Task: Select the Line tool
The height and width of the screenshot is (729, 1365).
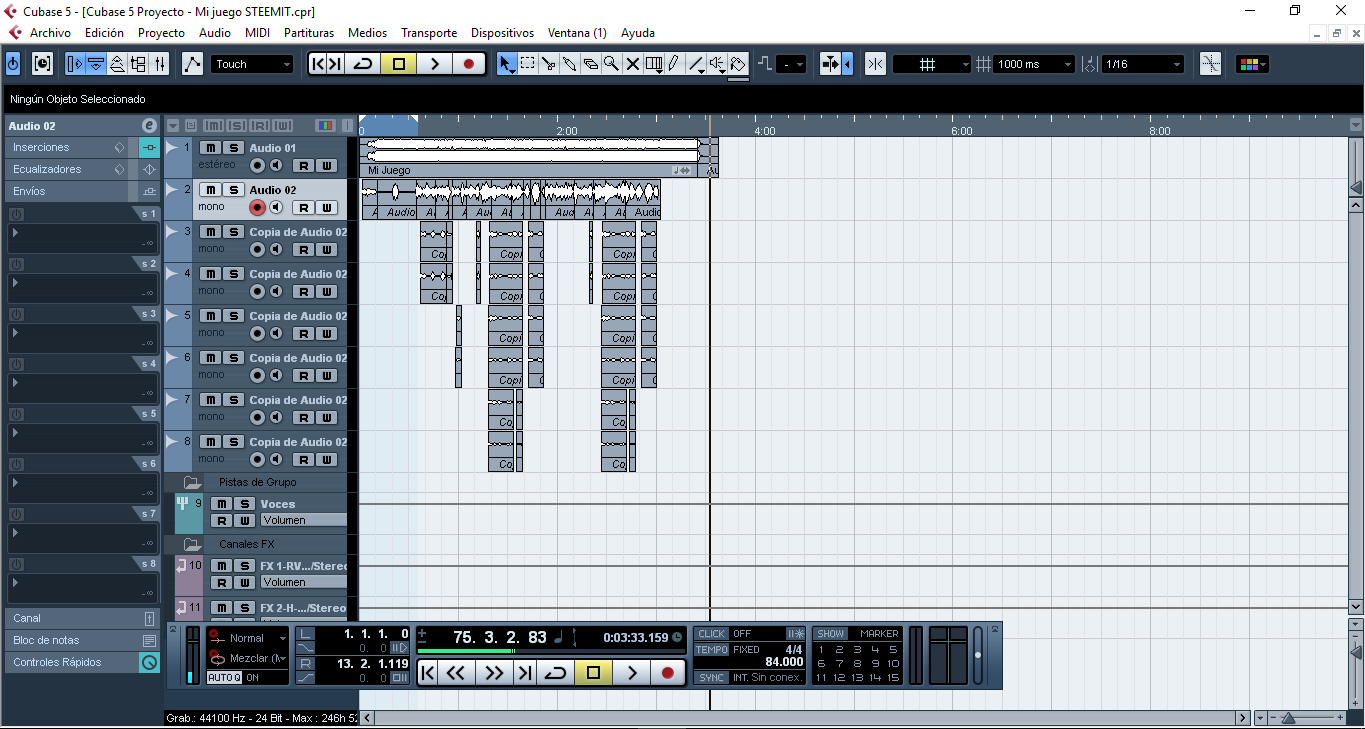Action: click(696, 64)
